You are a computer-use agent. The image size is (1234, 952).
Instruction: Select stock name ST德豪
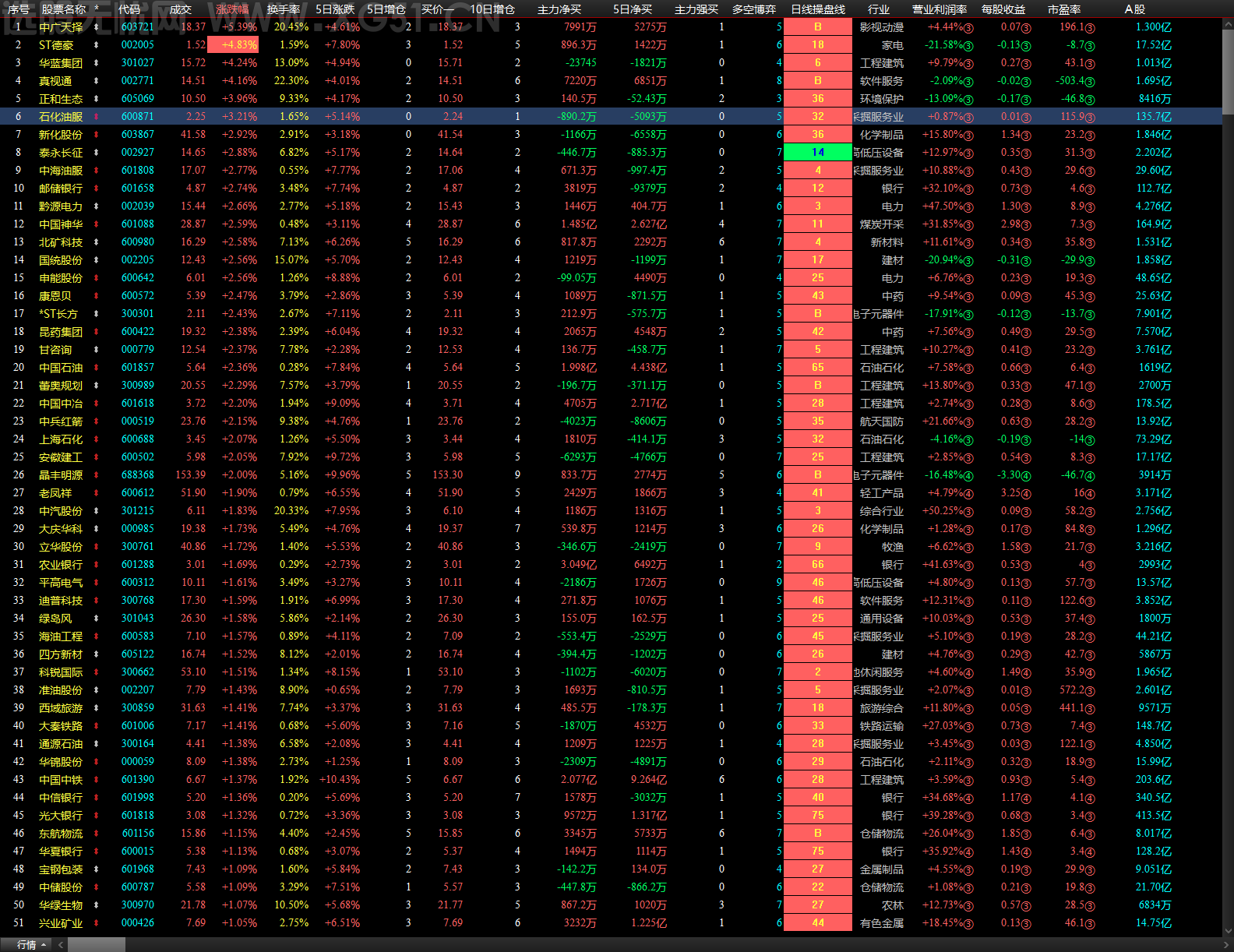tap(56, 45)
